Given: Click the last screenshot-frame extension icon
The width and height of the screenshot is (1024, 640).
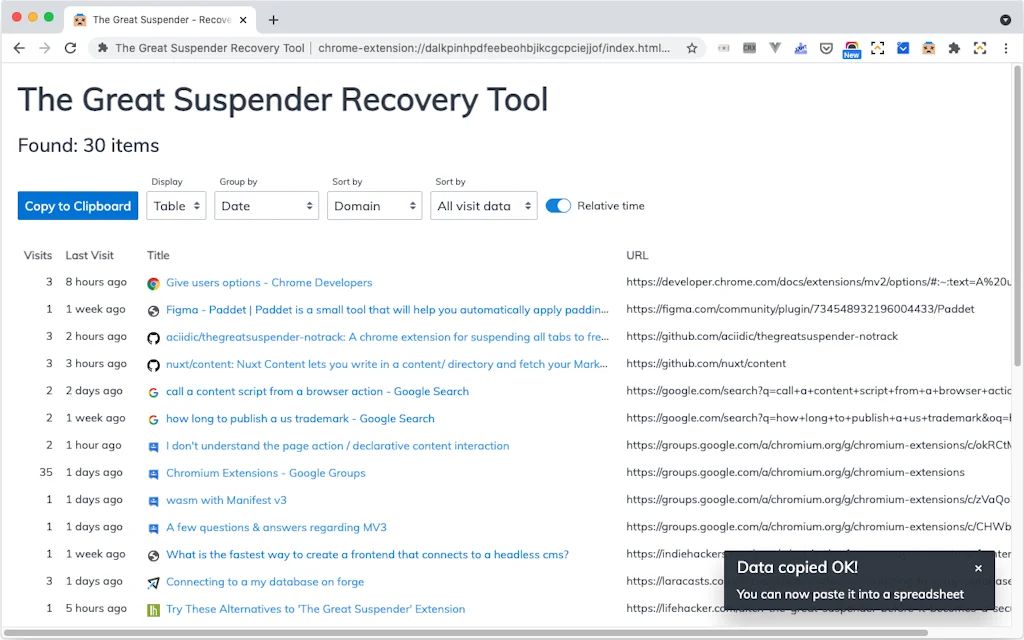Looking at the screenshot, I should click(980, 48).
